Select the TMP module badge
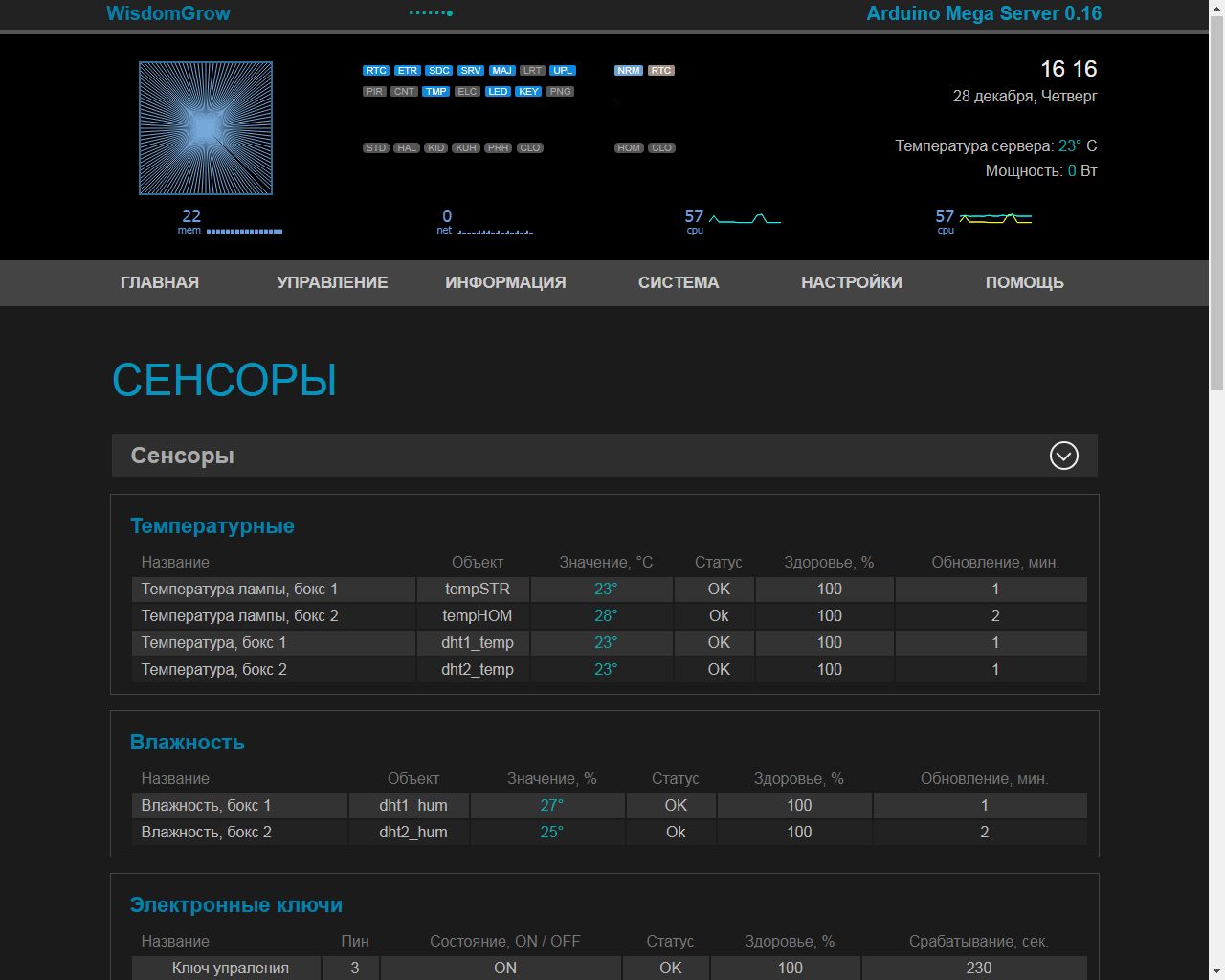 (x=436, y=92)
